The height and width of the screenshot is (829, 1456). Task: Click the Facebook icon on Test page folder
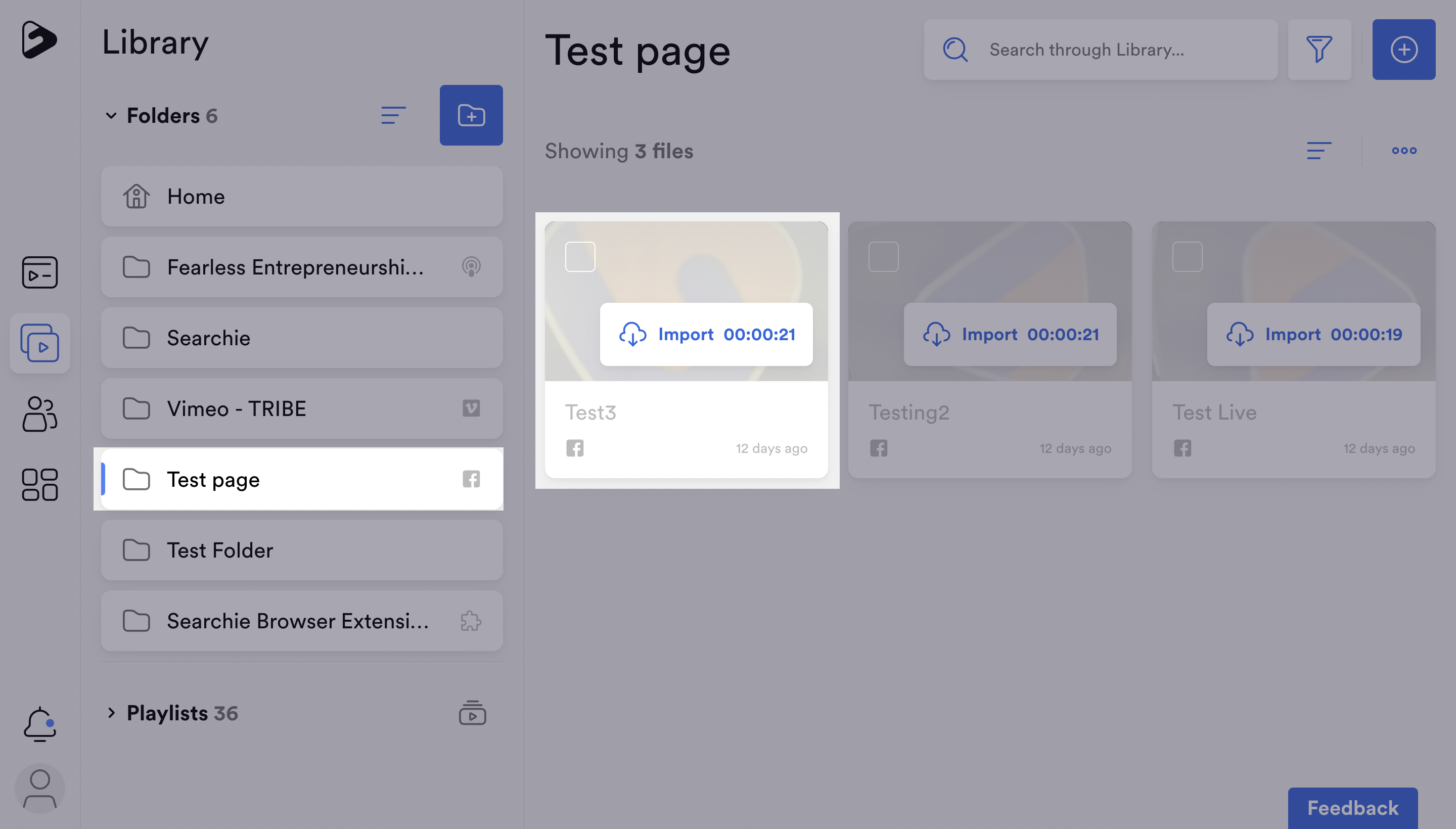point(471,479)
